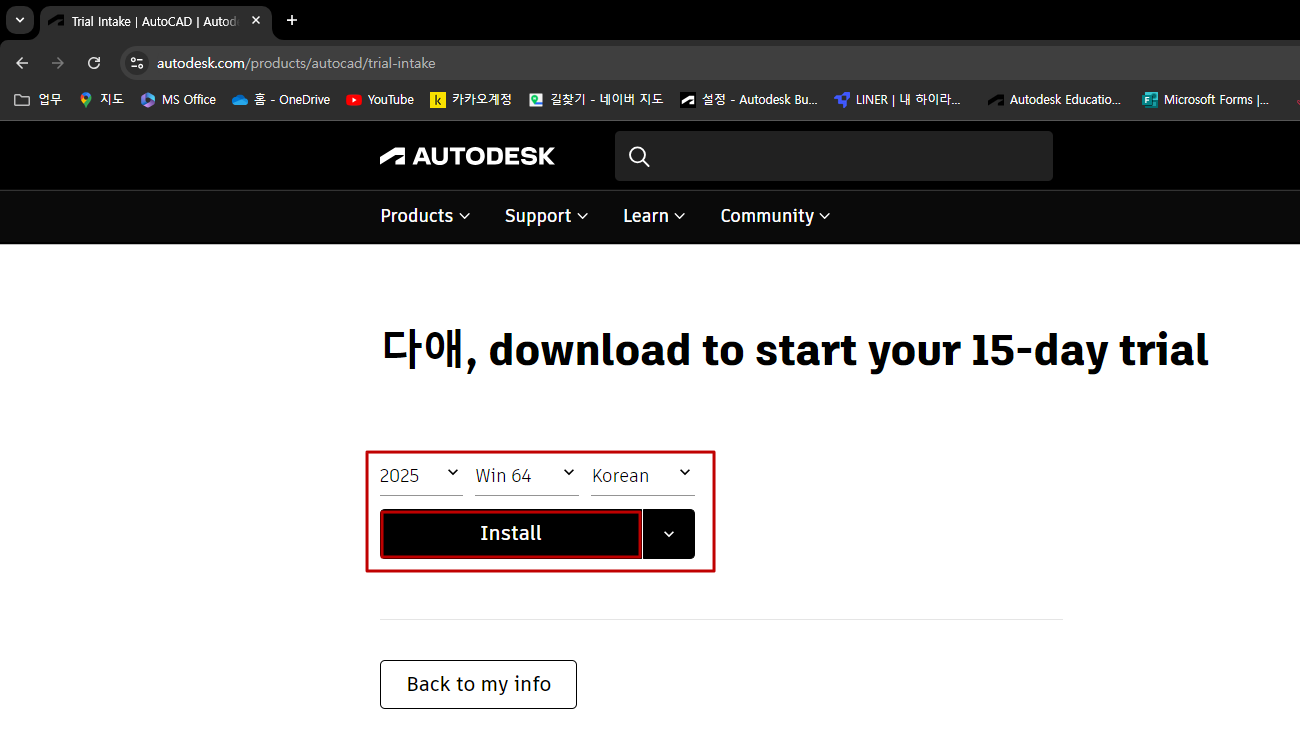Open the 길찾기 - 네이버 지도 bookmark
The image size is (1300, 744).
click(596, 99)
